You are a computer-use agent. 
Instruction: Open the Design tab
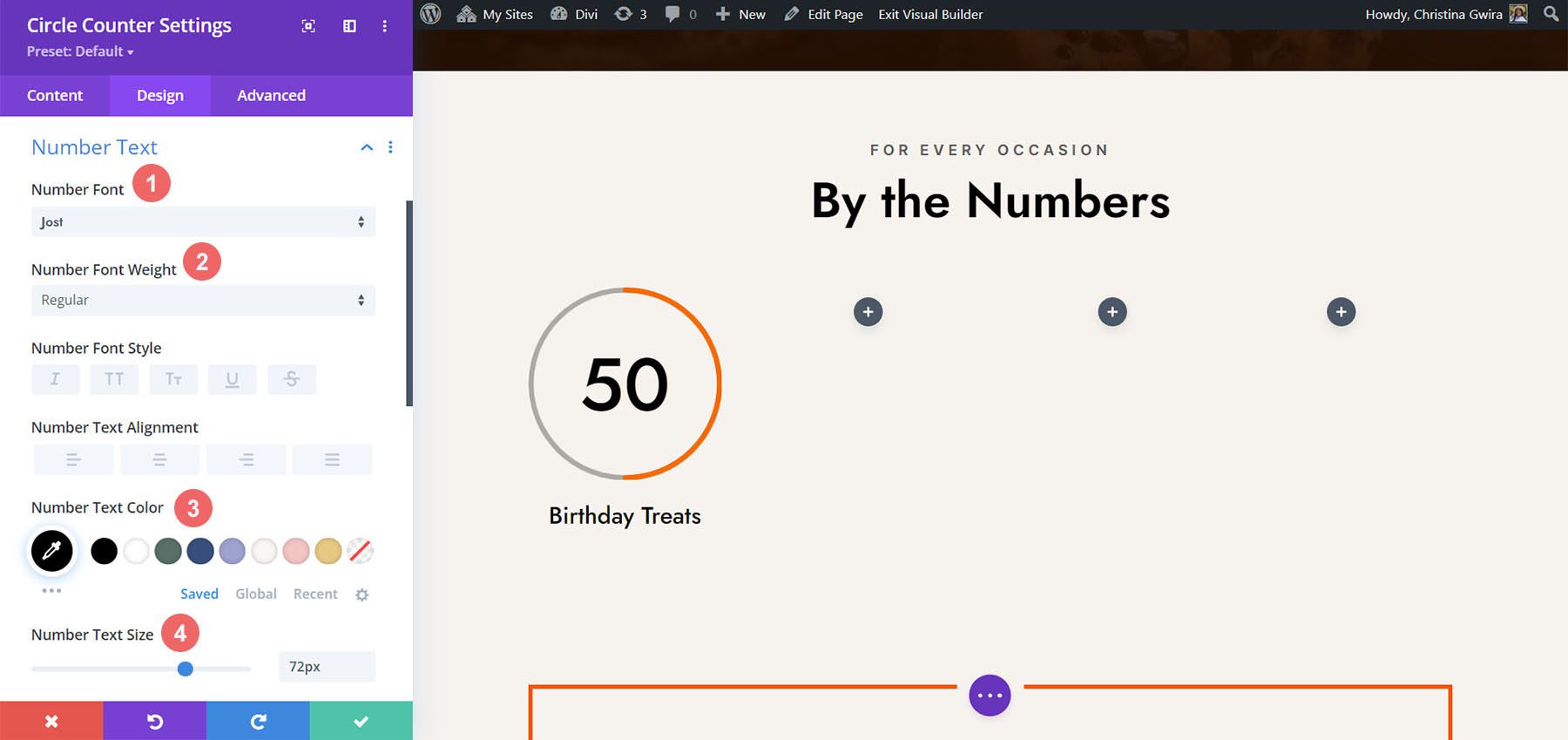click(x=160, y=95)
